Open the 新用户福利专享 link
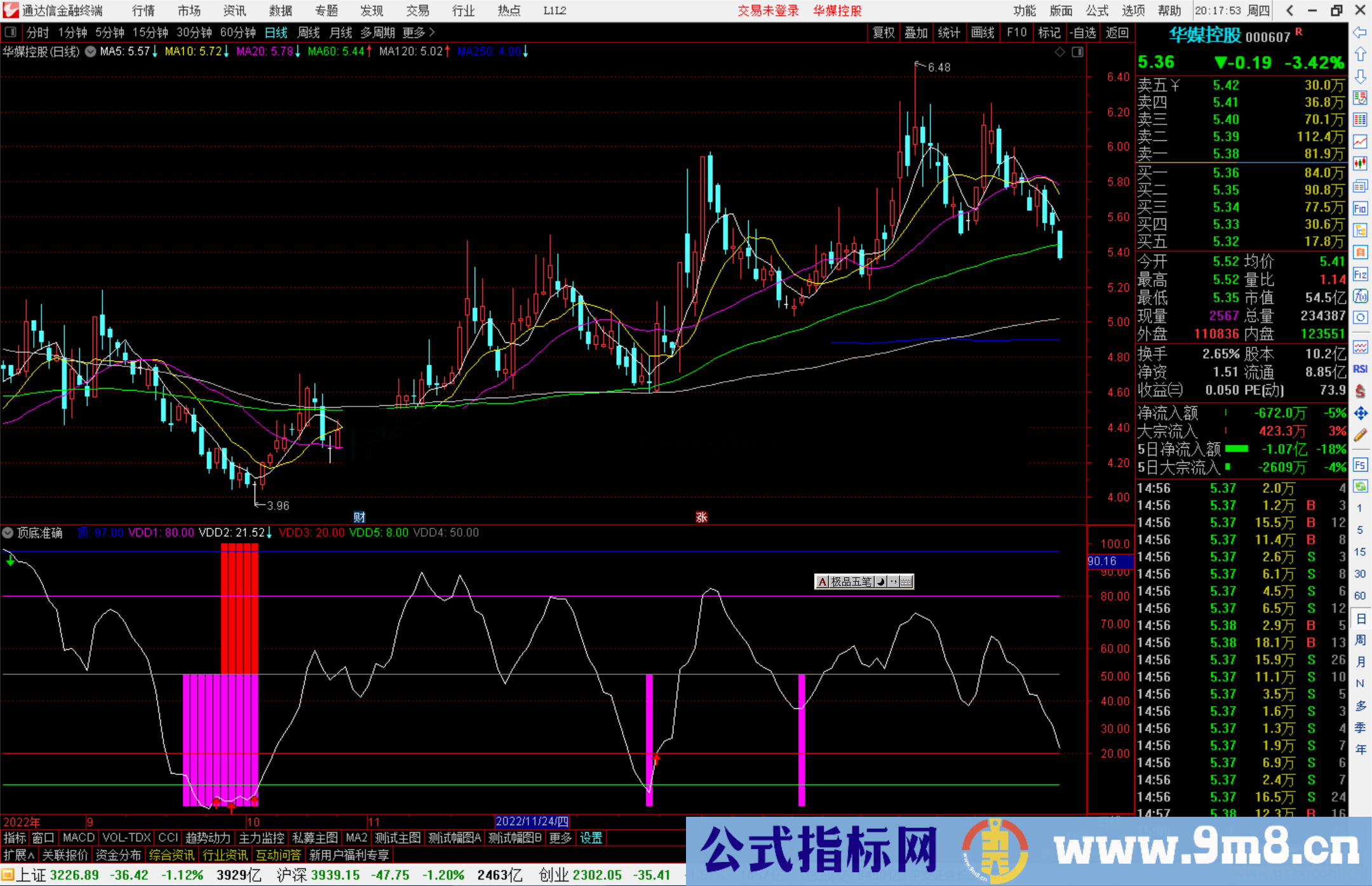 (x=349, y=854)
